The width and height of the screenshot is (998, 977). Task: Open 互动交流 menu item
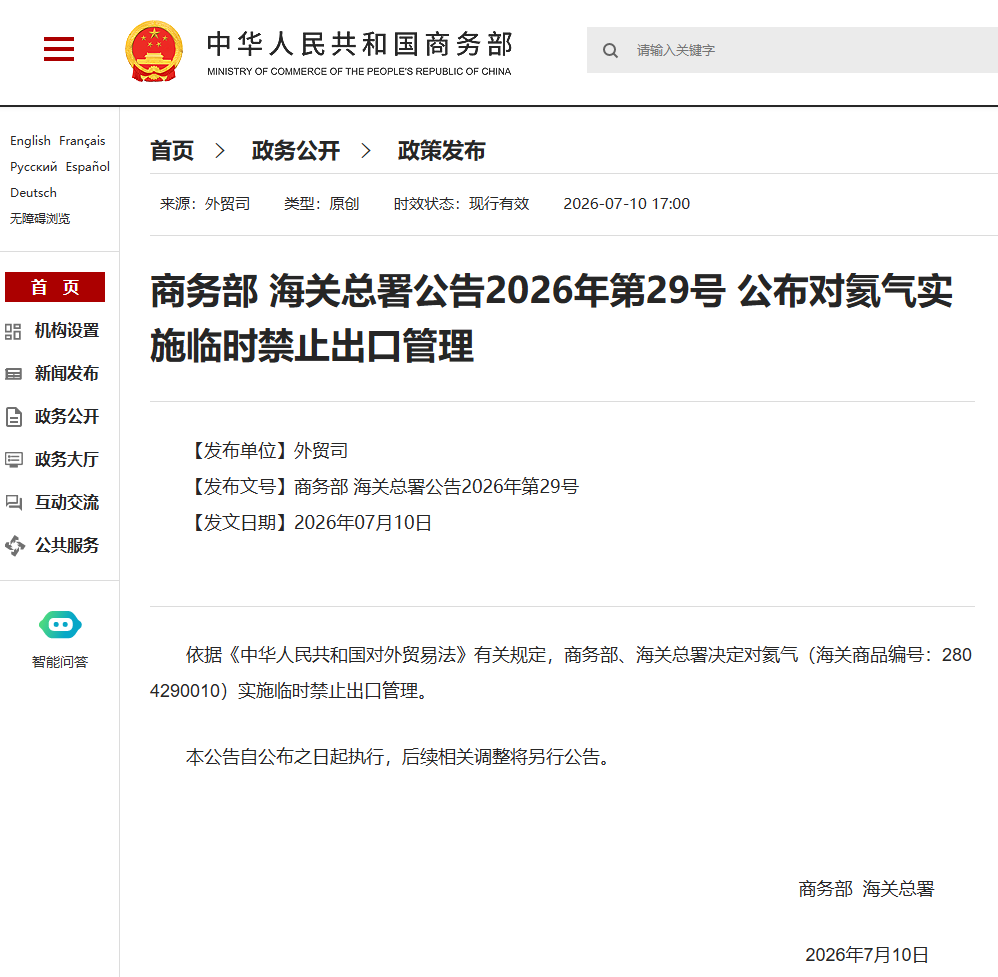click(x=67, y=502)
